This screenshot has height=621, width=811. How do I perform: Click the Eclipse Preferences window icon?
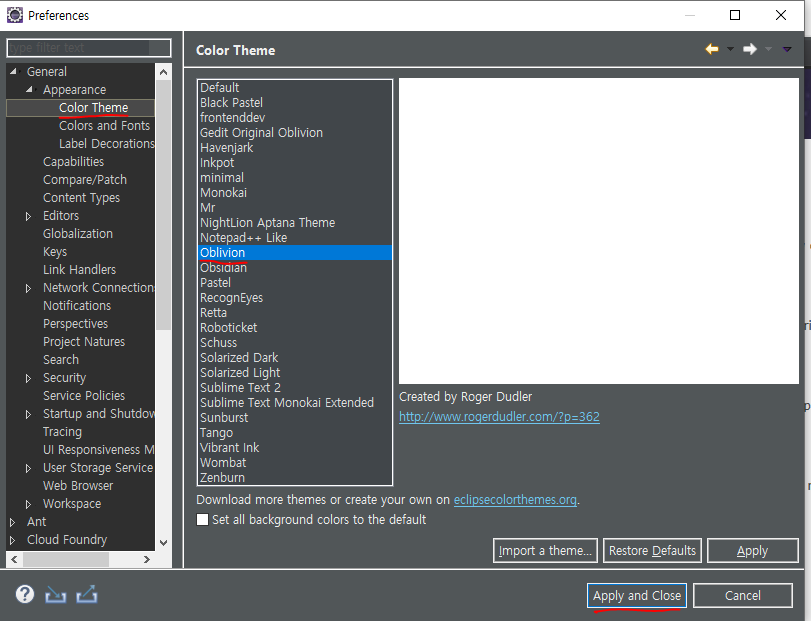coord(14,15)
